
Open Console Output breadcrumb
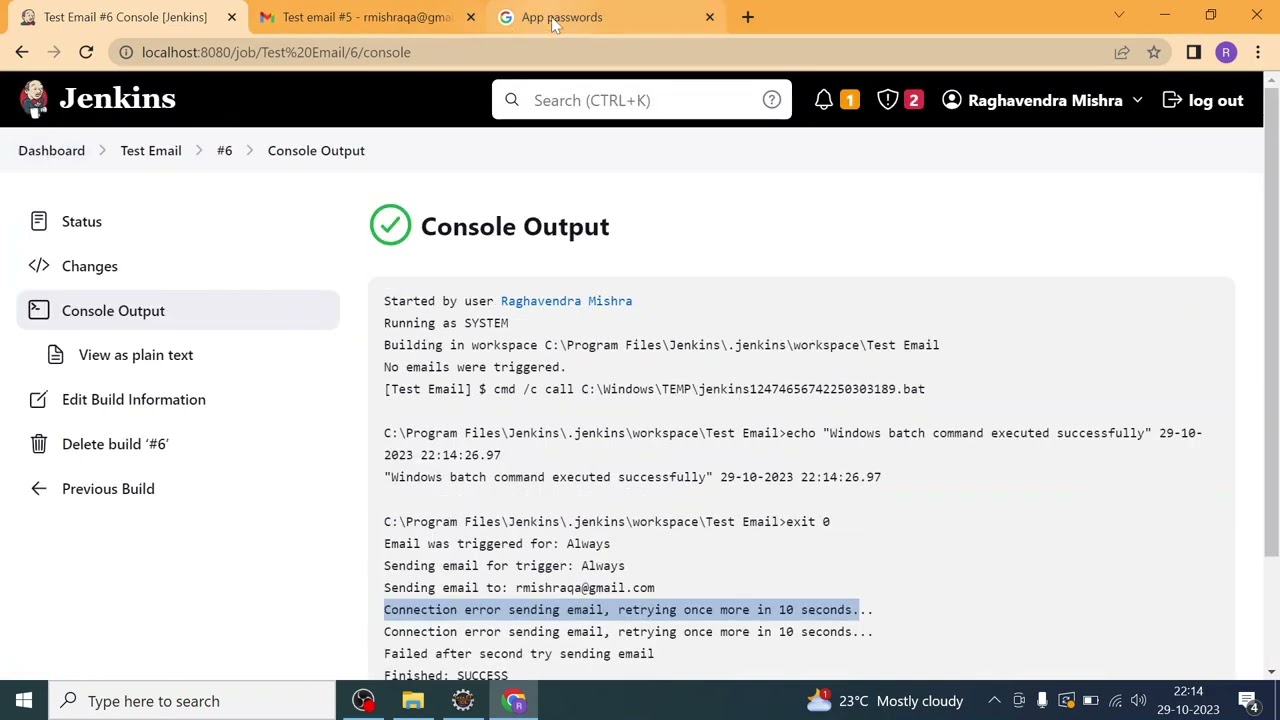[x=316, y=150]
